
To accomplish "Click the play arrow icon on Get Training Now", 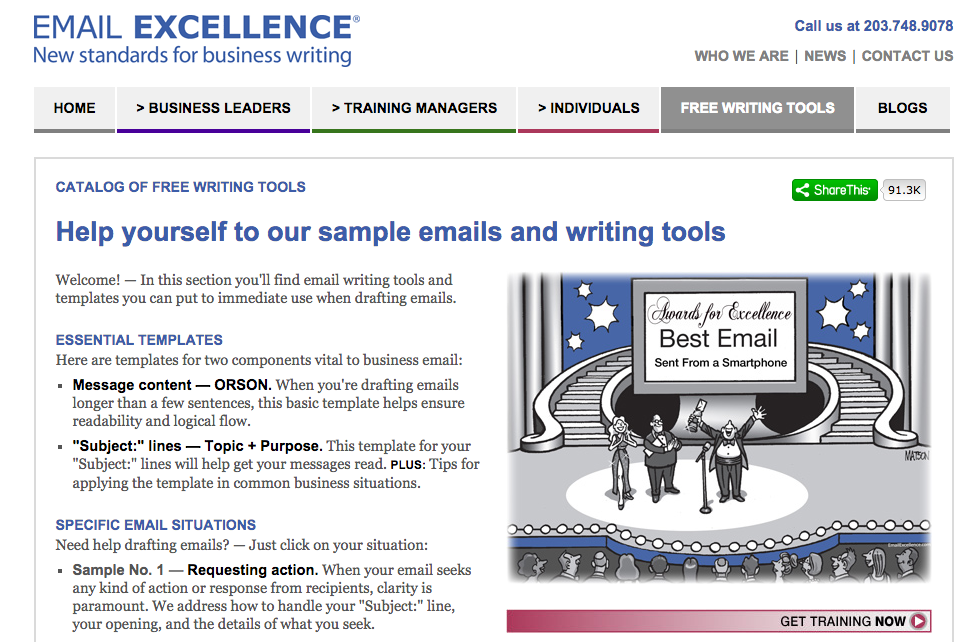I will coord(918,621).
